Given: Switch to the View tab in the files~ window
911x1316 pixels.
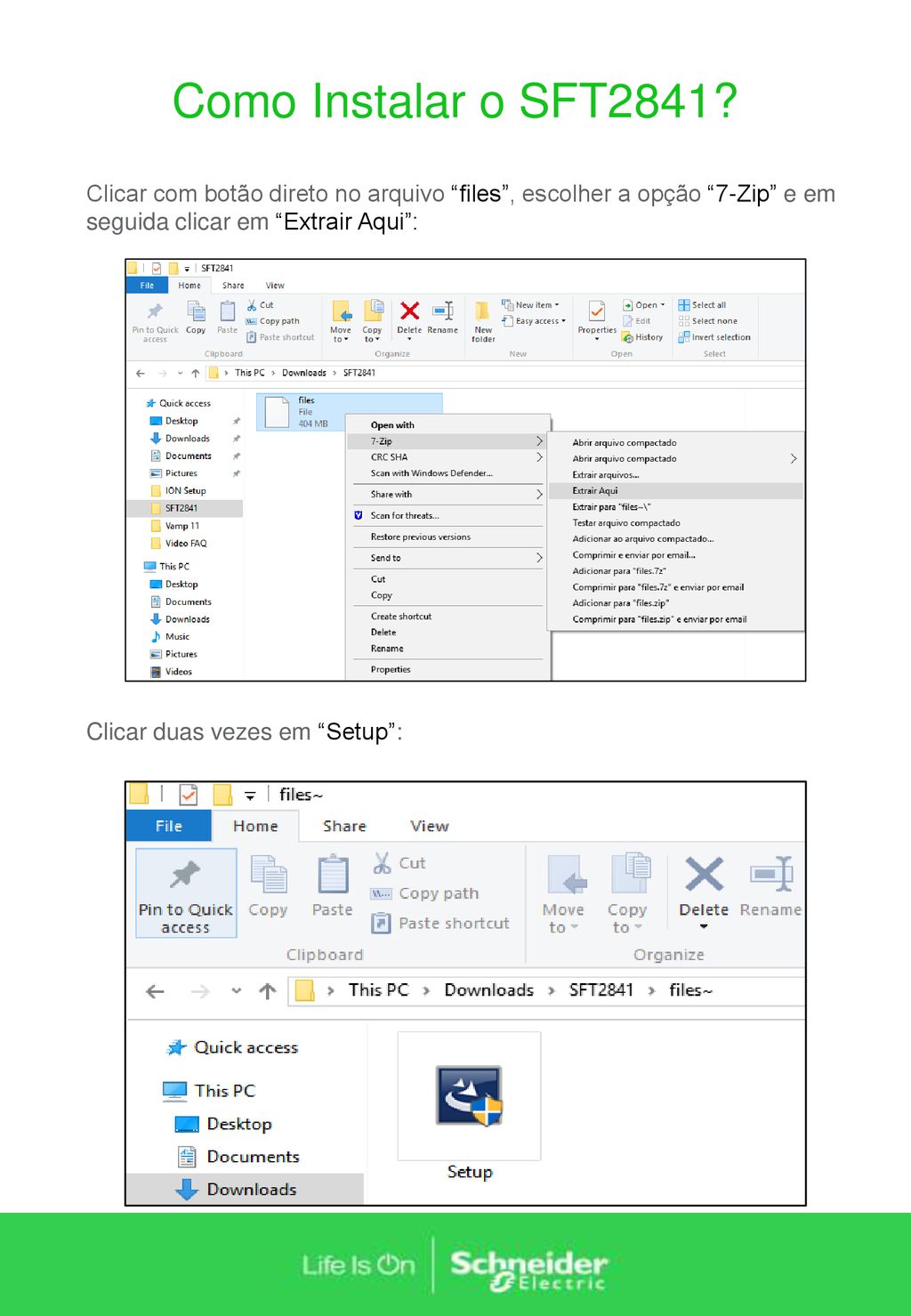Looking at the screenshot, I should pyautogui.click(x=429, y=826).
